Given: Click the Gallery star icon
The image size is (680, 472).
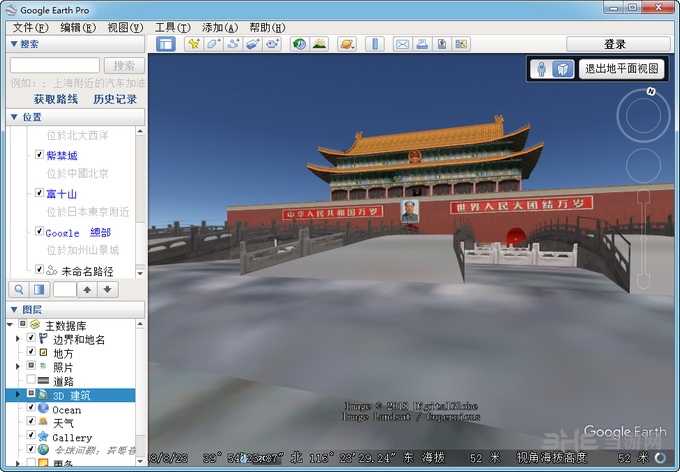Looking at the screenshot, I should (x=43, y=436).
